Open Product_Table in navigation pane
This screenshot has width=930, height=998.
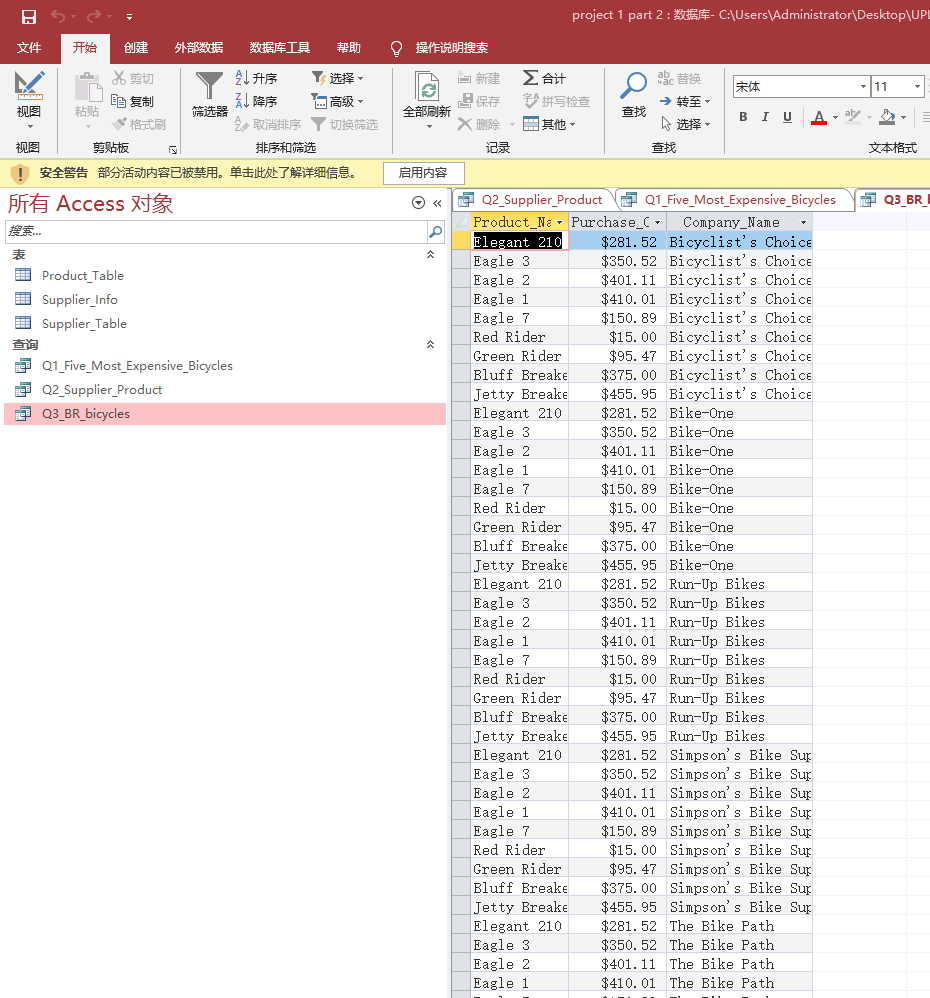(x=83, y=276)
